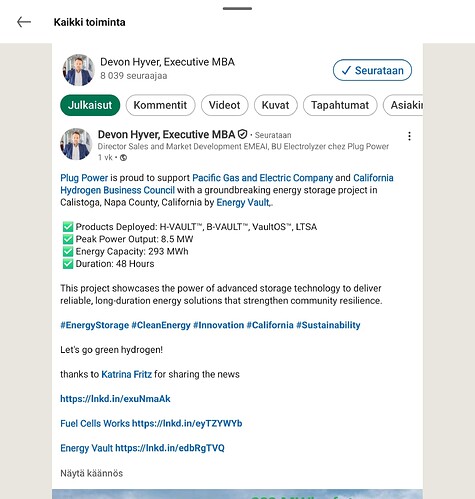Open the post author's profile photo

(x=76, y=144)
